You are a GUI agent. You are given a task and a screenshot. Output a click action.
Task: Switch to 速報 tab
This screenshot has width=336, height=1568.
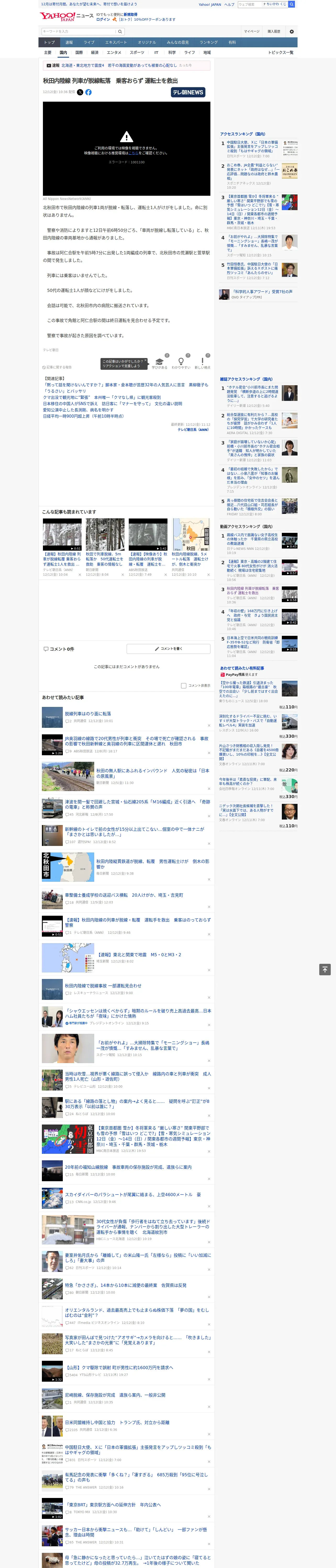point(69,43)
